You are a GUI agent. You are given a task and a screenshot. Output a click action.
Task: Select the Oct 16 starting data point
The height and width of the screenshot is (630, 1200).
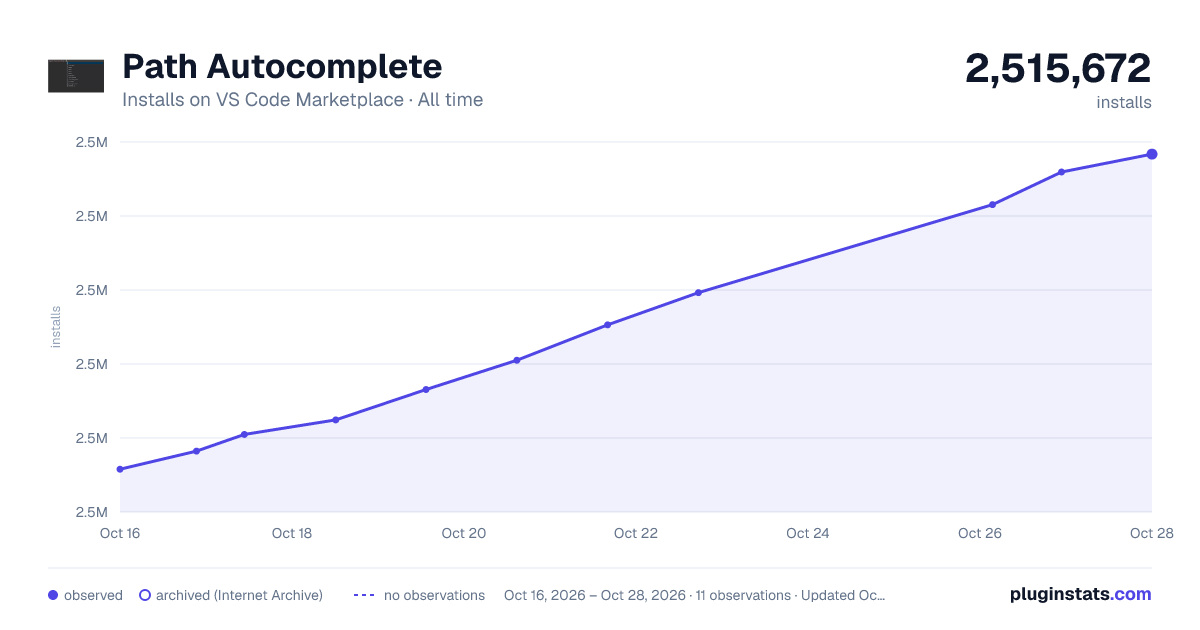pos(120,469)
